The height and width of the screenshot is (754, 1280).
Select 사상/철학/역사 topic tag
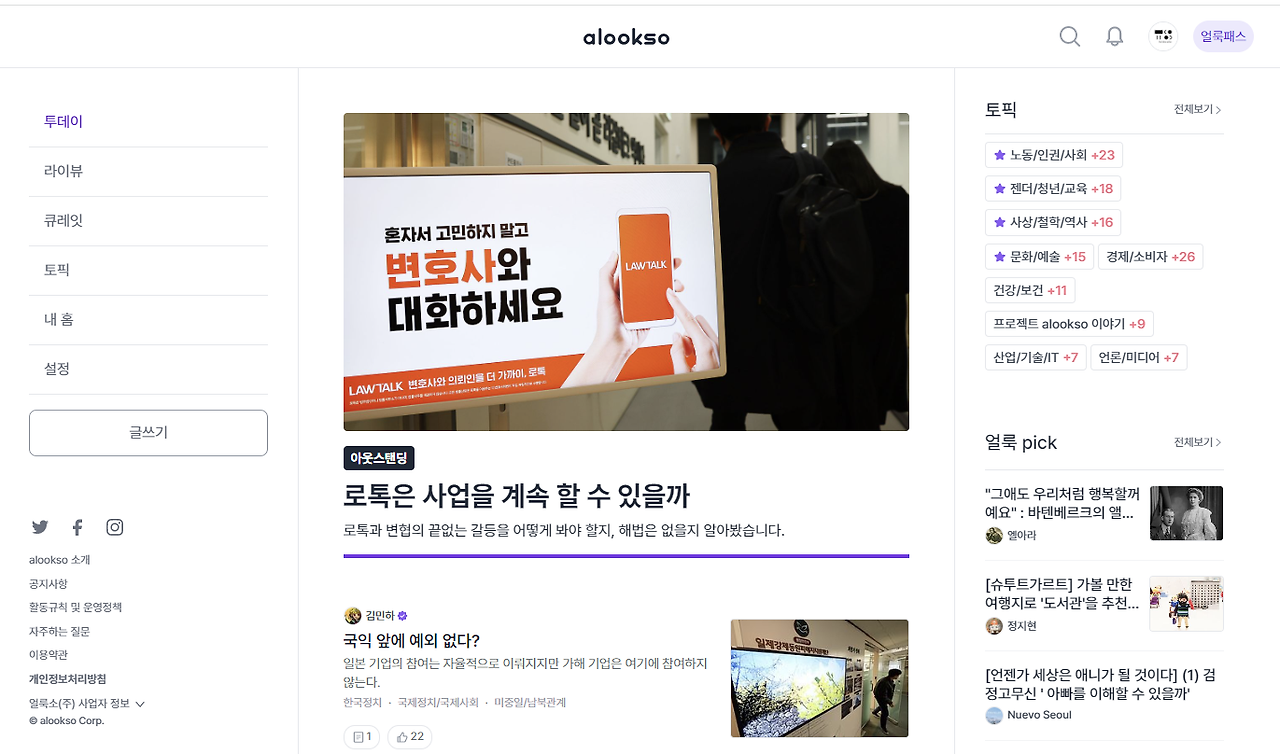click(1053, 222)
